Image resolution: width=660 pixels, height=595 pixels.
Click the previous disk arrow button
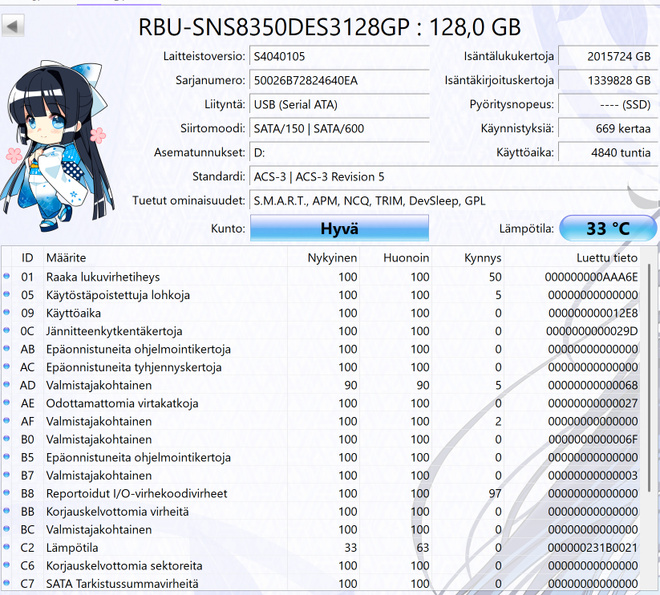(x=13, y=26)
